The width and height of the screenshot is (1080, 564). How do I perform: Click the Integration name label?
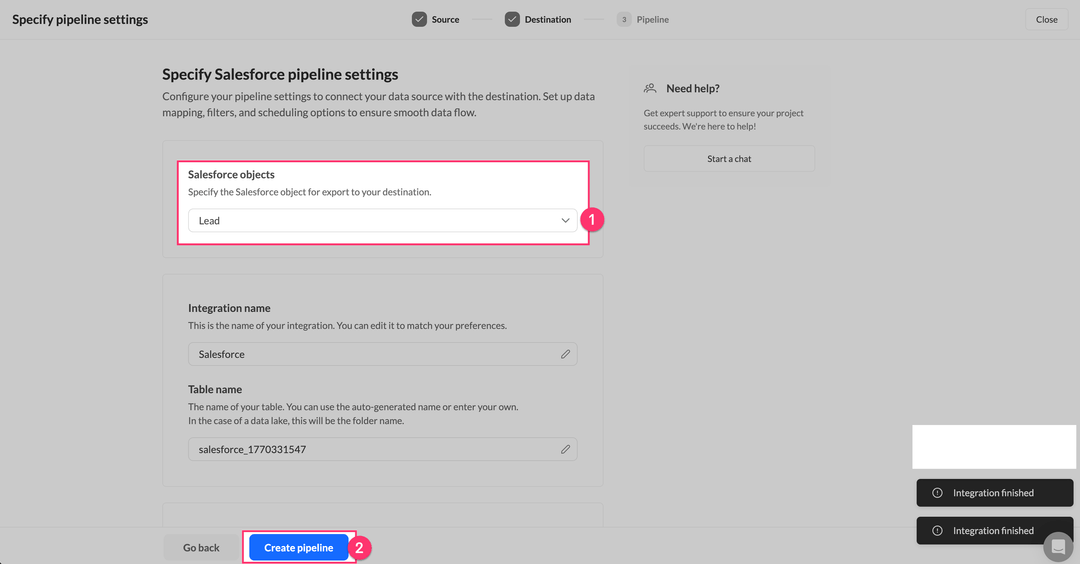[x=229, y=308]
